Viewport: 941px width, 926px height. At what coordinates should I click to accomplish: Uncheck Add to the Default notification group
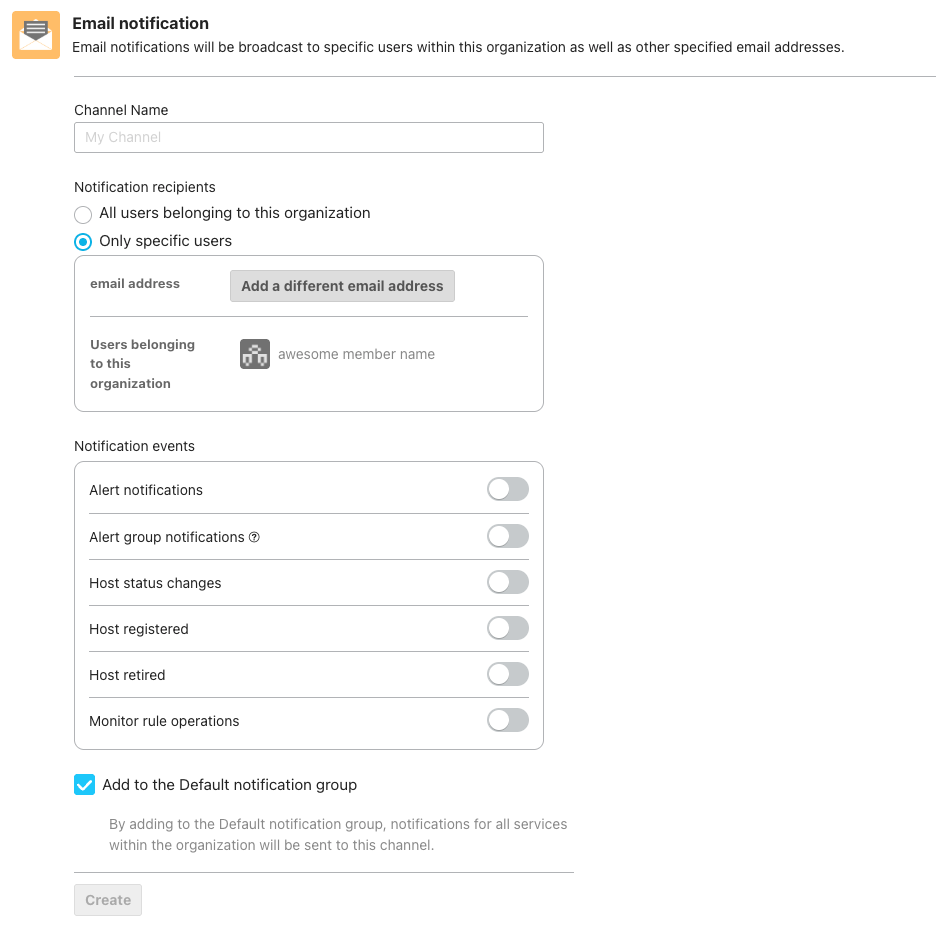coord(85,785)
